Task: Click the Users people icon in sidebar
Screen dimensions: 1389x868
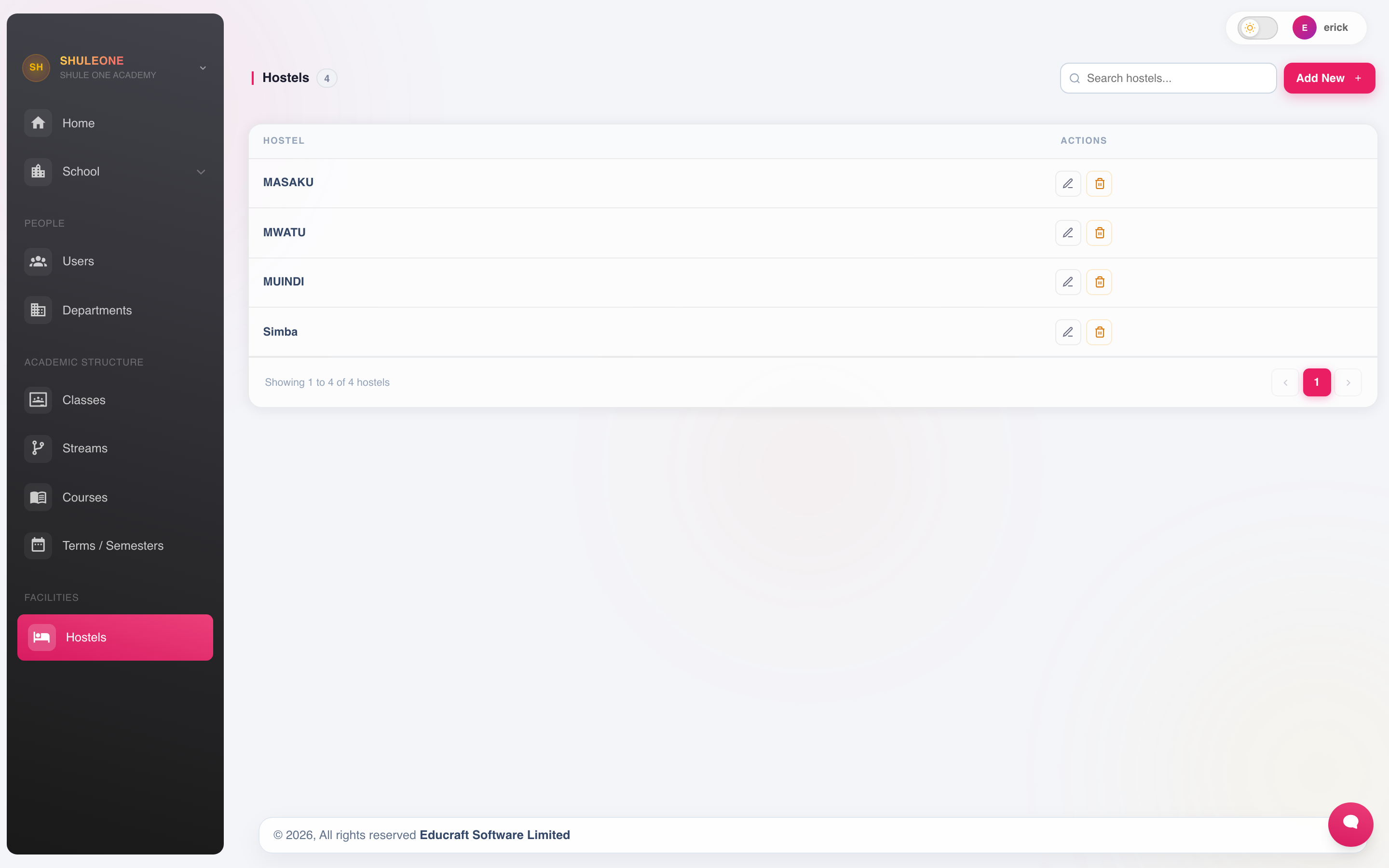Action: [x=38, y=262]
